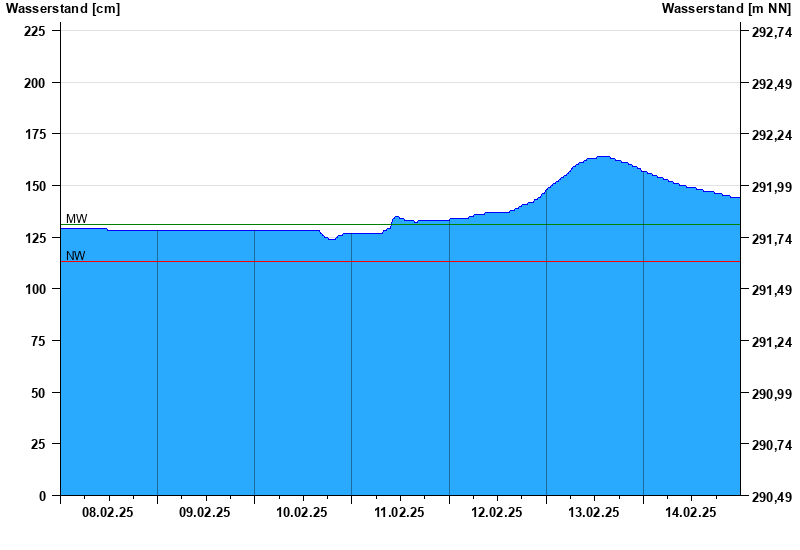Click the 'Wasserstand [cm]' axis title
This screenshot has width=800, height=550.
(63, 8)
